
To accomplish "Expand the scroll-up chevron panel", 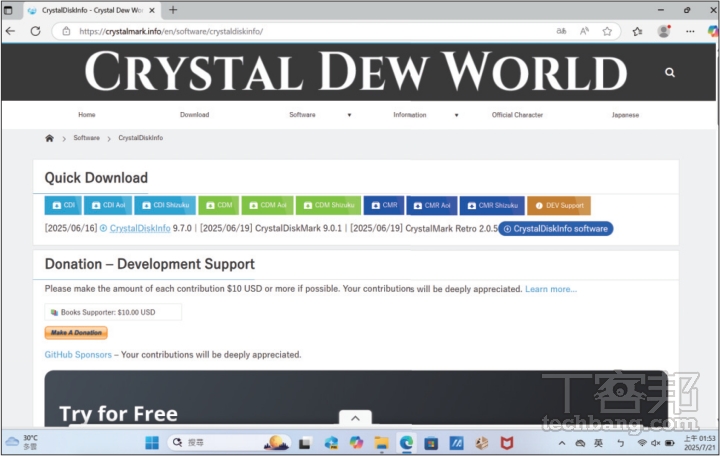I will 355,417.
